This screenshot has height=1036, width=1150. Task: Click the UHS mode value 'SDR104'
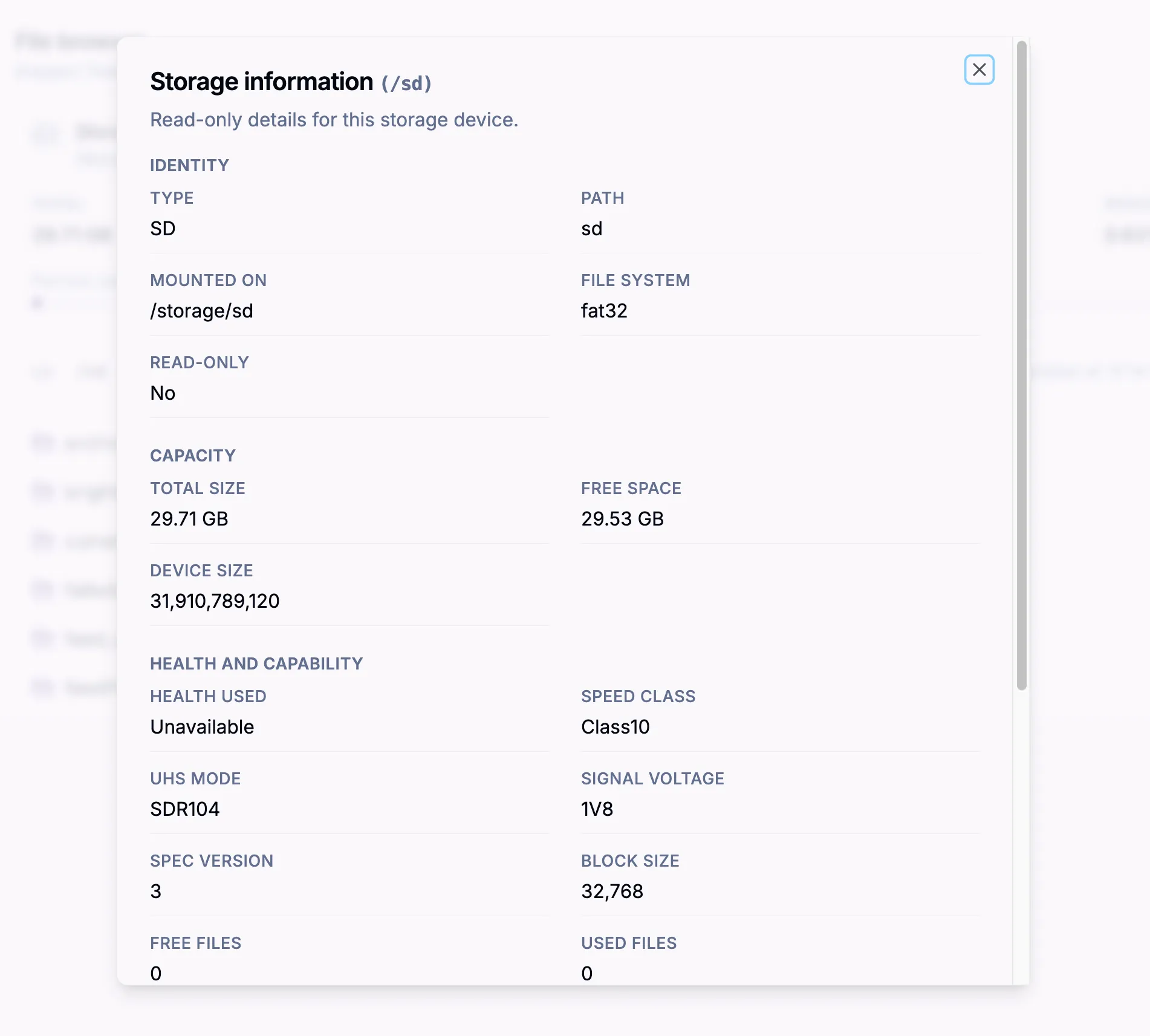coord(184,809)
